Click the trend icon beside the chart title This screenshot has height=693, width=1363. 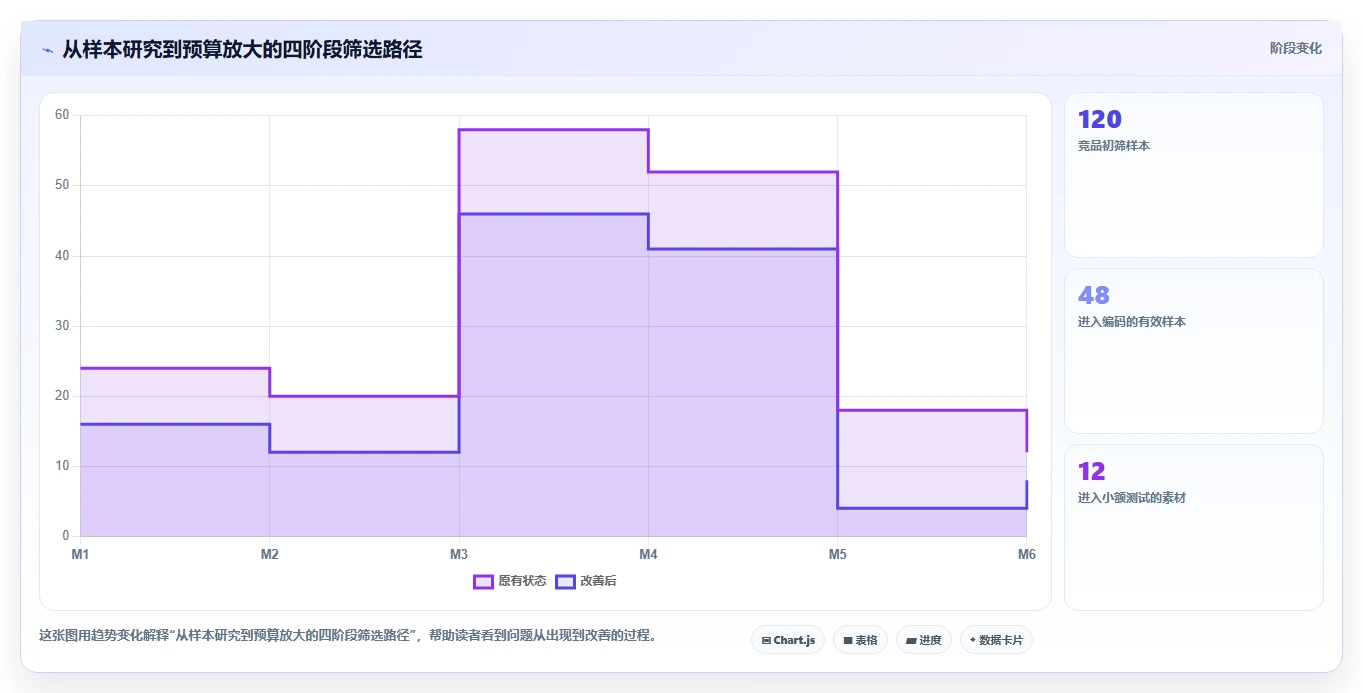[x=47, y=50]
